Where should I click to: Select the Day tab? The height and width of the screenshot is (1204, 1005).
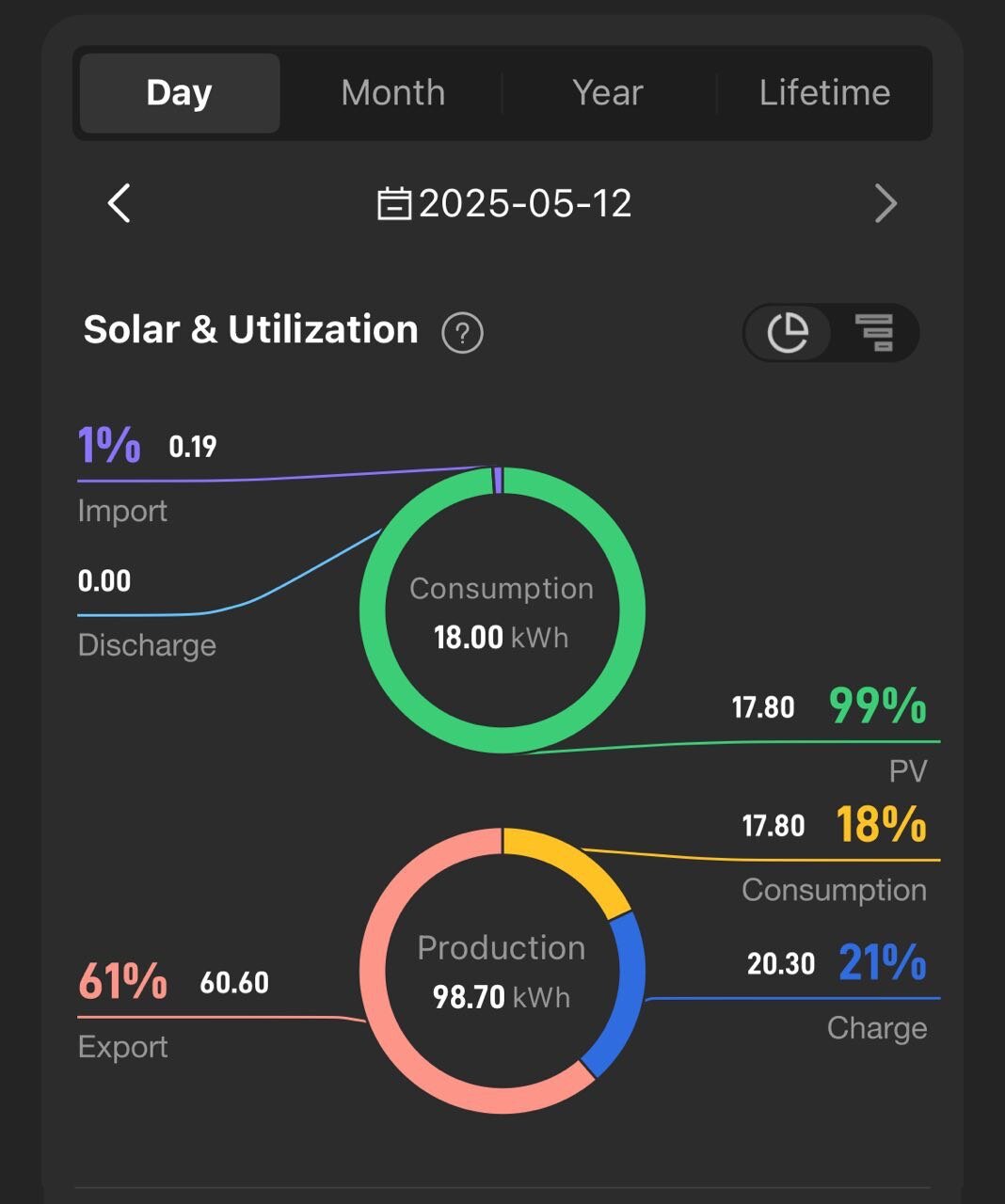[x=180, y=93]
